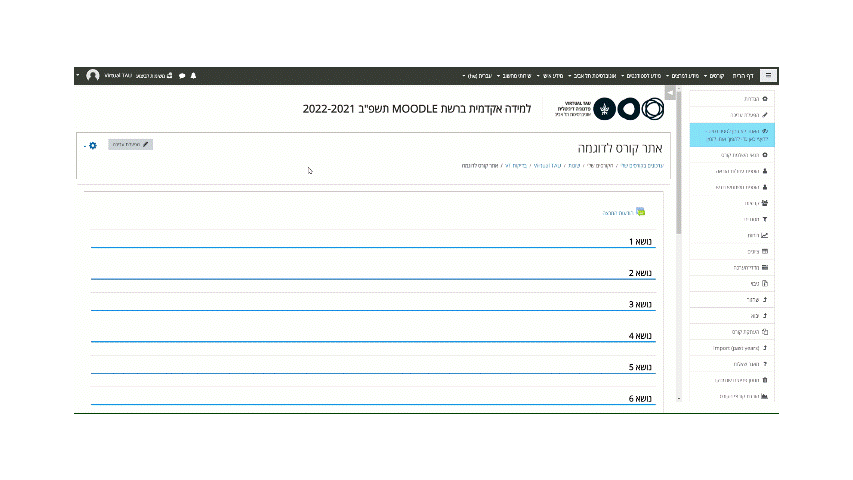Open the trash-can sidebar item
Screen dimensions: 853x480
[x=732, y=380]
